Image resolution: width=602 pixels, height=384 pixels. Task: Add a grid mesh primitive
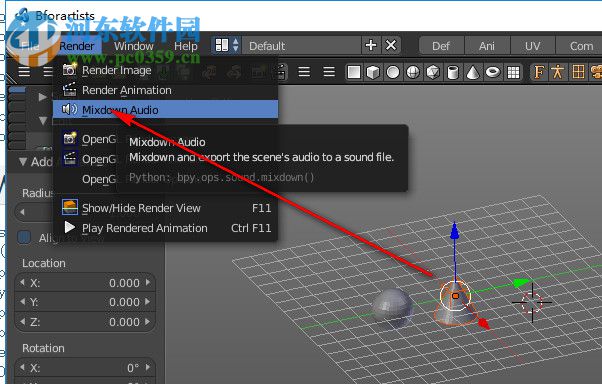[513, 72]
